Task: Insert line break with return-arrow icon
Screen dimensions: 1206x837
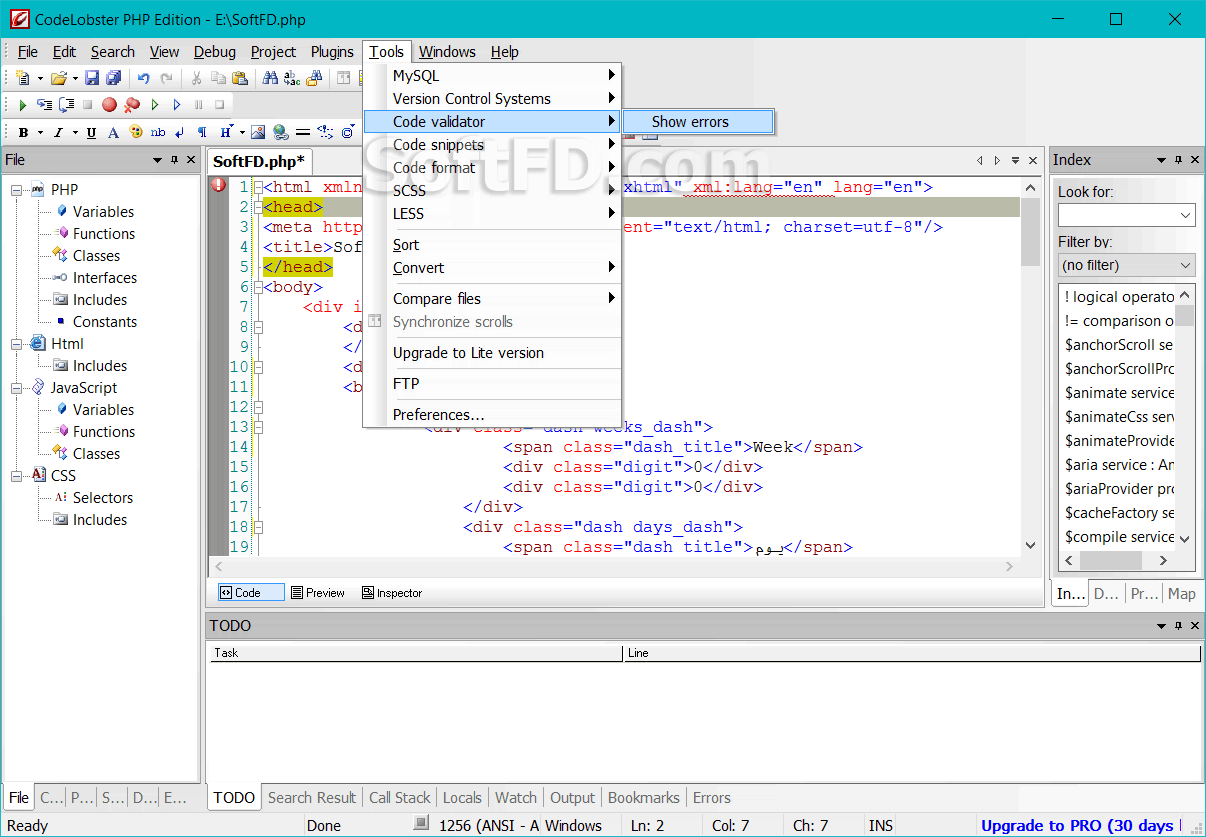Action: point(180,132)
